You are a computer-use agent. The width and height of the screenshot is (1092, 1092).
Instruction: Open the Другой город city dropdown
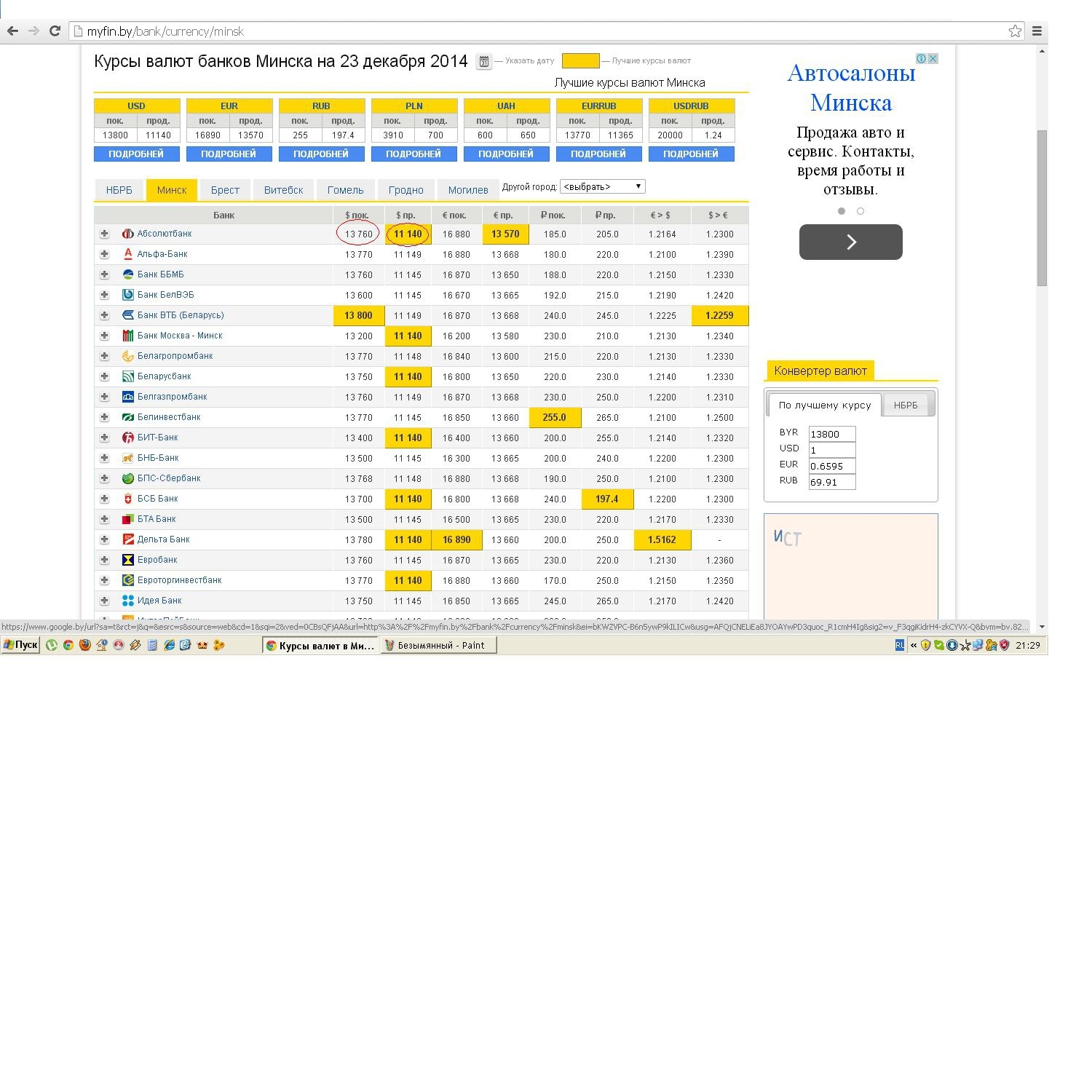tap(602, 186)
